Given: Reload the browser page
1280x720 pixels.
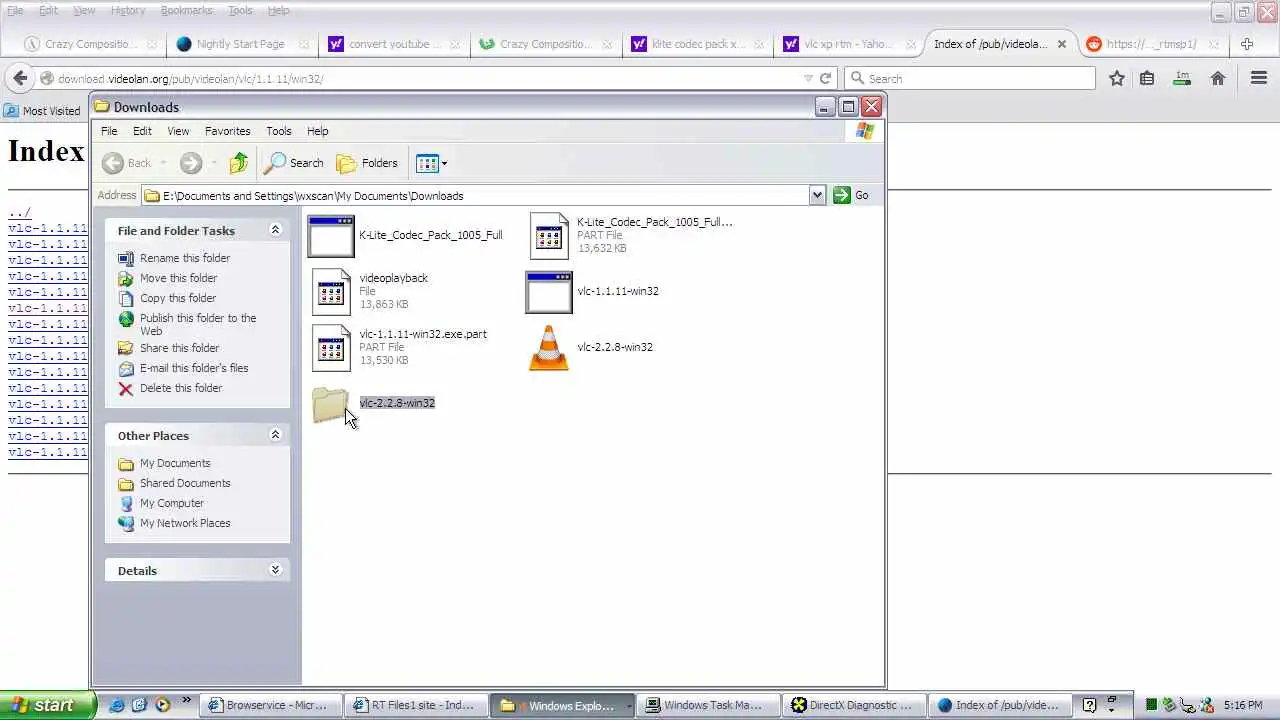Looking at the screenshot, I should tap(826, 78).
